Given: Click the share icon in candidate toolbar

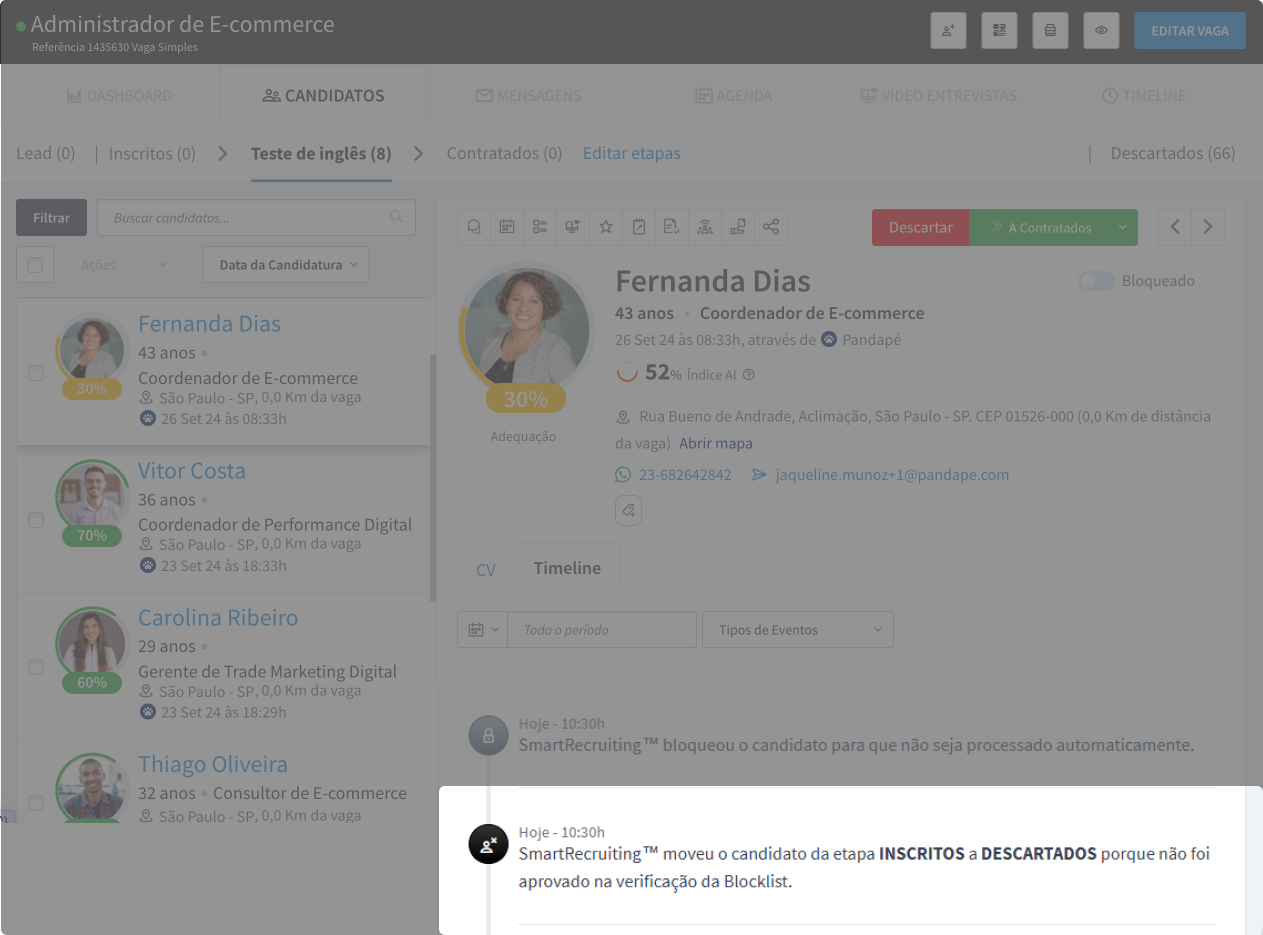Looking at the screenshot, I should tap(770, 227).
